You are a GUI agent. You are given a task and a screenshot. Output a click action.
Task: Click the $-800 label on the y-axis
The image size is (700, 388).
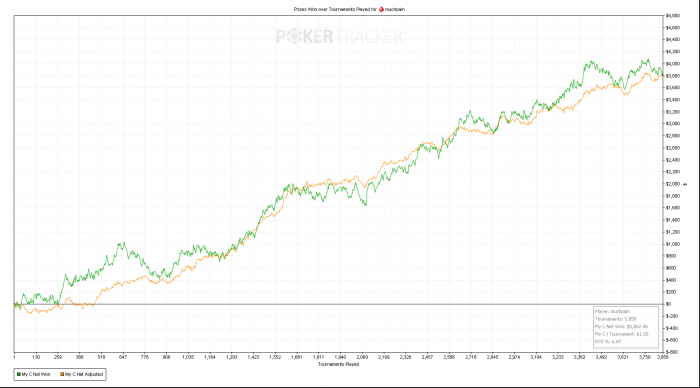(x=672, y=352)
